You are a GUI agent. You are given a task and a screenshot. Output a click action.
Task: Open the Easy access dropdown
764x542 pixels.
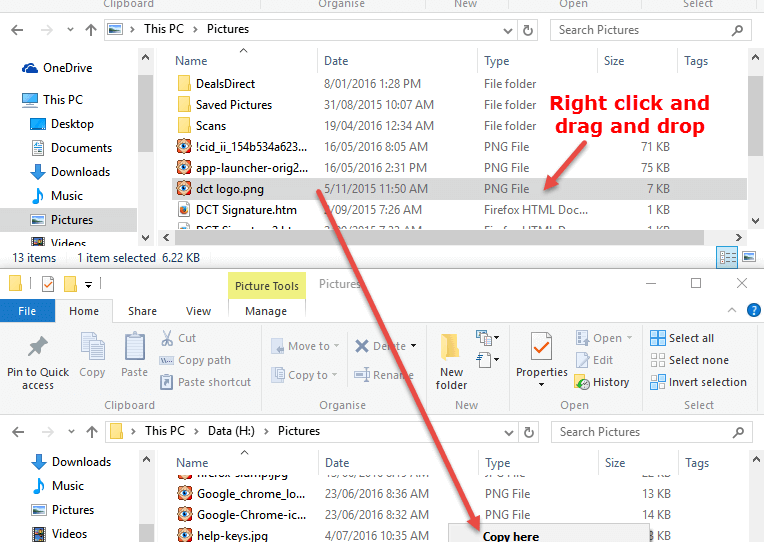pyautogui.click(x=487, y=360)
